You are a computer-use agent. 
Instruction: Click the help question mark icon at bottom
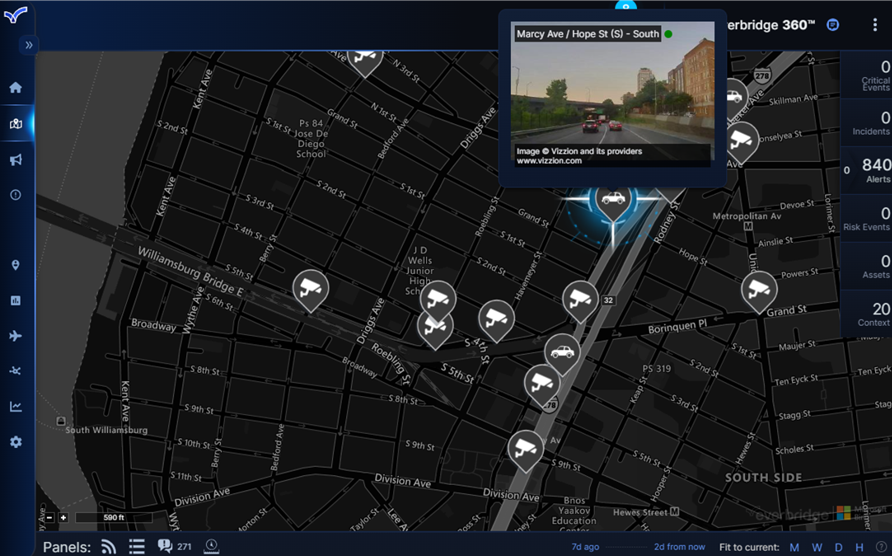coord(881,547)
